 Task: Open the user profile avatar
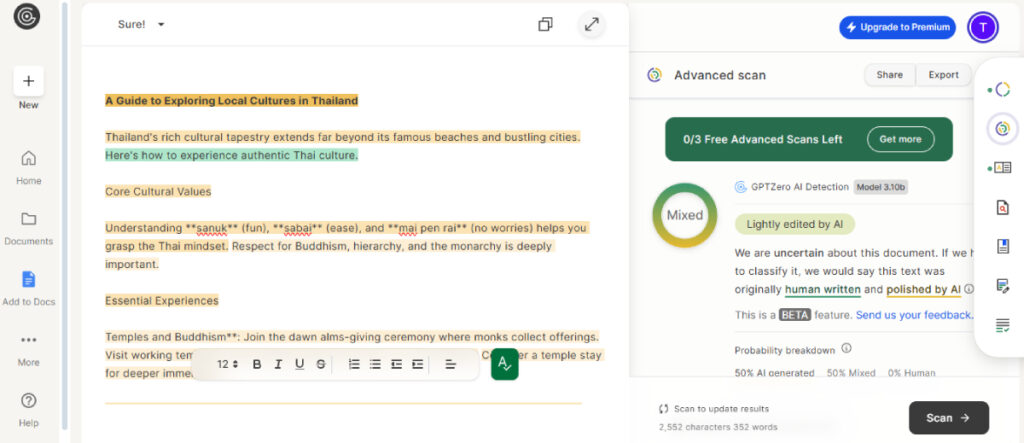[983, 27]
